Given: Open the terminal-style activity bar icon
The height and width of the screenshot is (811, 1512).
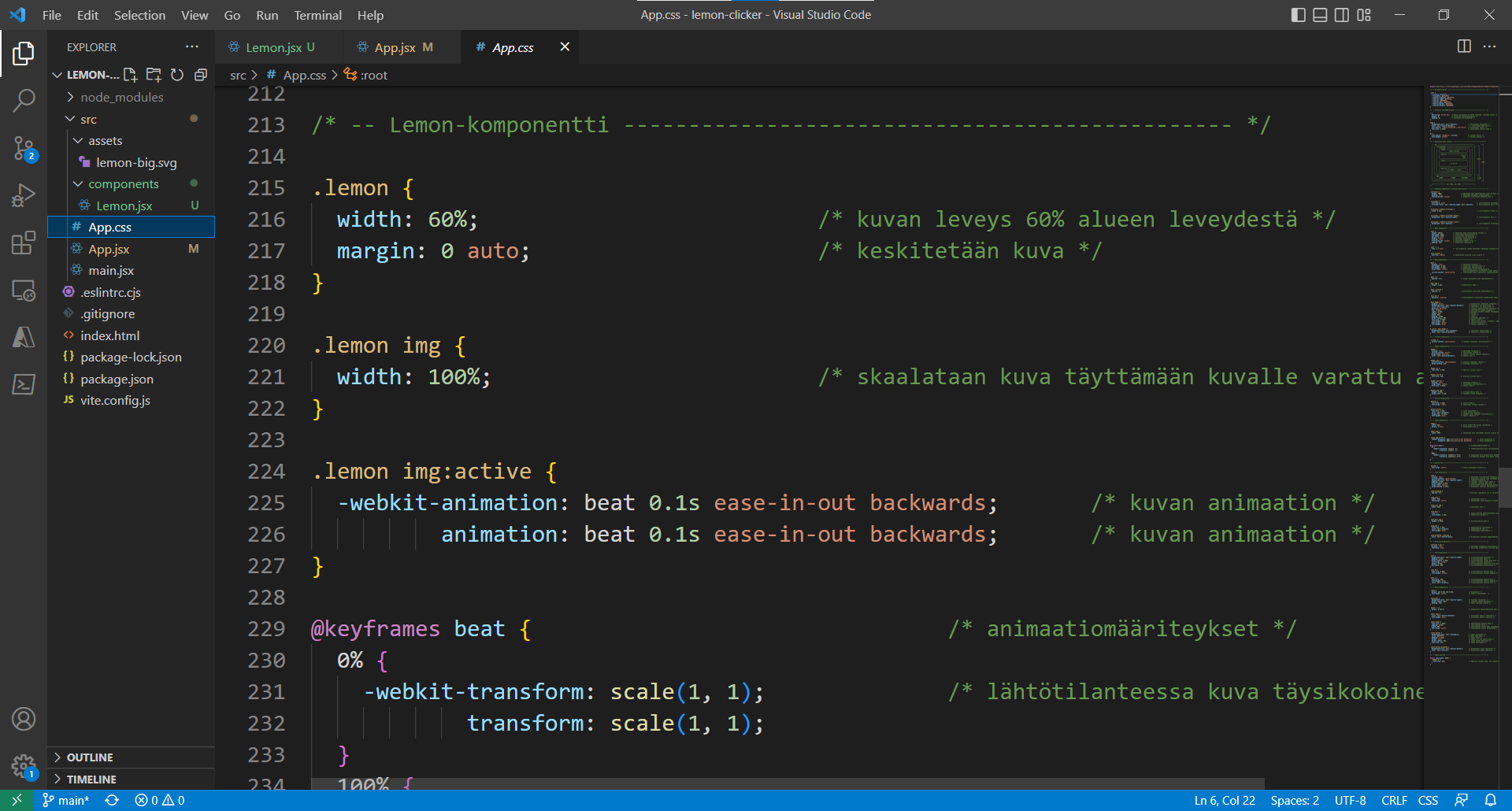Looking at the screenshot, I should click(x=24, y=384).
